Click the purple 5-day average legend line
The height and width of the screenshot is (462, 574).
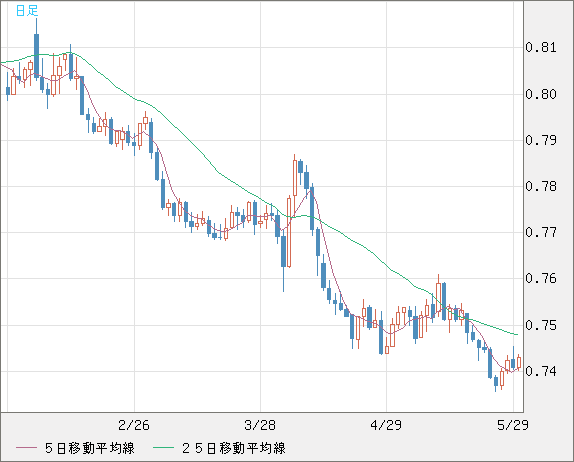(x=26, y=448)
